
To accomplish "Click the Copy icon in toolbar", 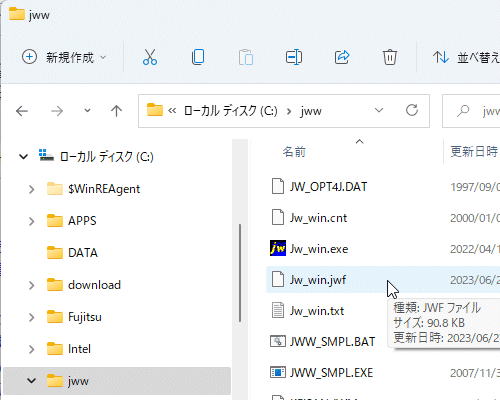I will [198, 57].
